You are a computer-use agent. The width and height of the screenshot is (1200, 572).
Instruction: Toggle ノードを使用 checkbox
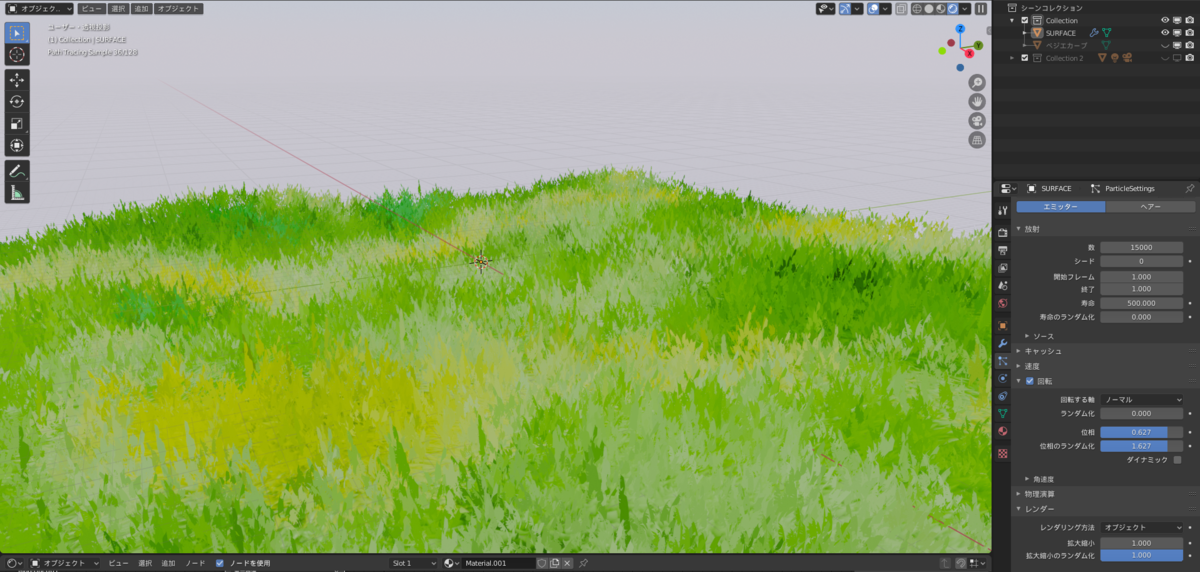pyautogui.click(x=220, y=563)
